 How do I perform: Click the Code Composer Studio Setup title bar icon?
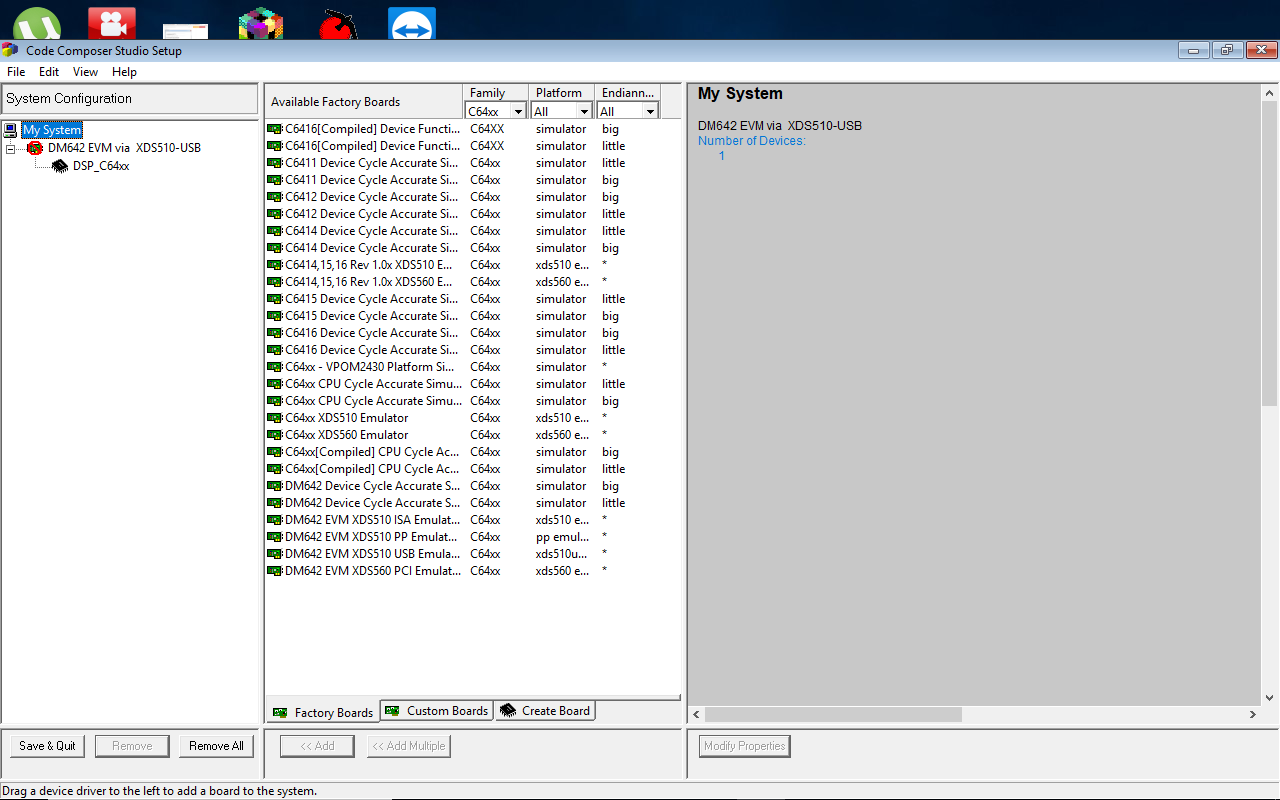(10, 50)
